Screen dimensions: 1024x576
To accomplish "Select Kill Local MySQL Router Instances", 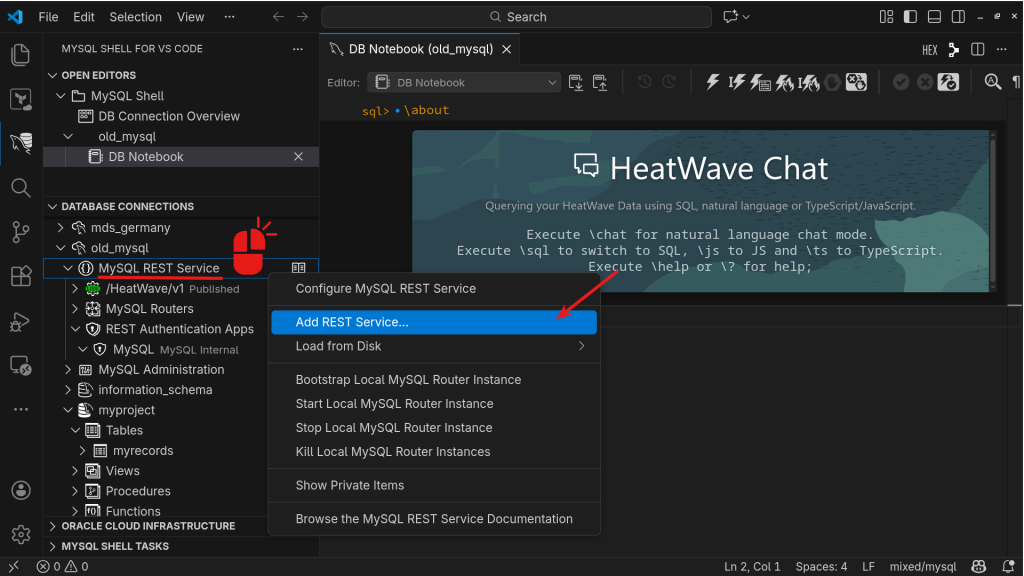I will point(434,452).
